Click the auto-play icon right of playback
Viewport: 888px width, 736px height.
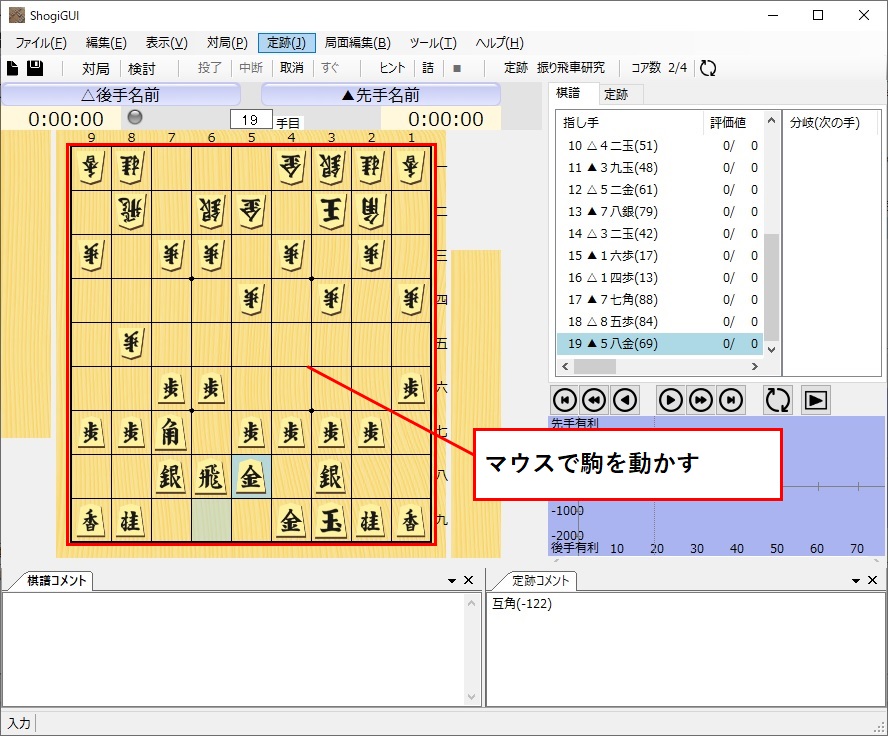tap(816, 400)
